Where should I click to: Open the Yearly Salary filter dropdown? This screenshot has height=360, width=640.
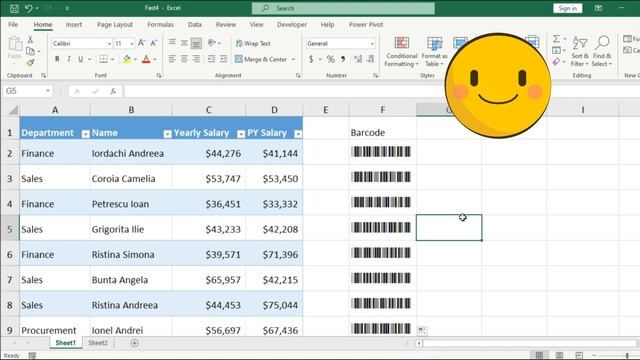point(241,134)
